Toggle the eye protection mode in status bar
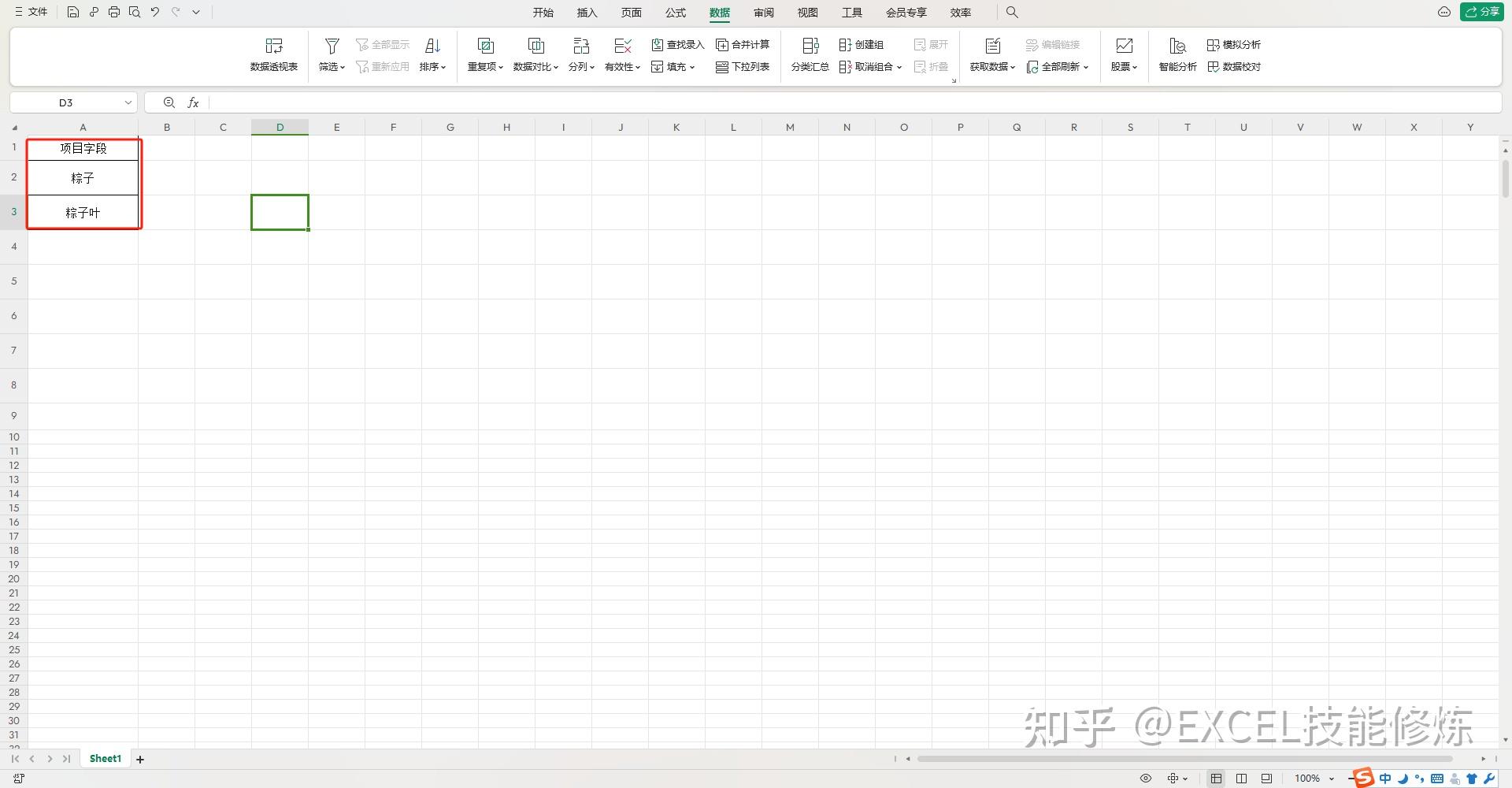Image resolution: width=1512 pixels, height=788 pixels. point(1146,778)
